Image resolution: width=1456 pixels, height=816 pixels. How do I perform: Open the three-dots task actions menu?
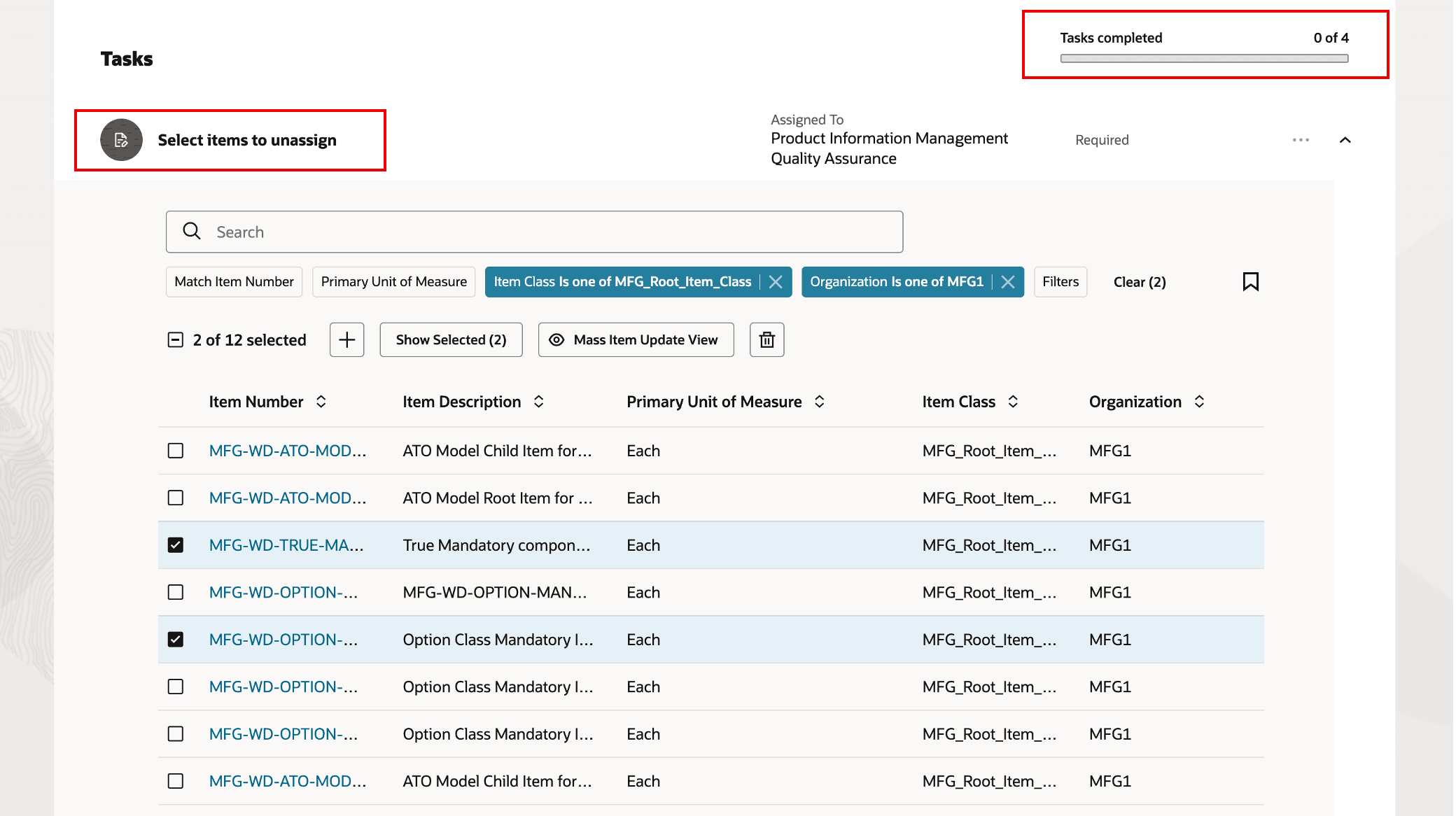1301,140
